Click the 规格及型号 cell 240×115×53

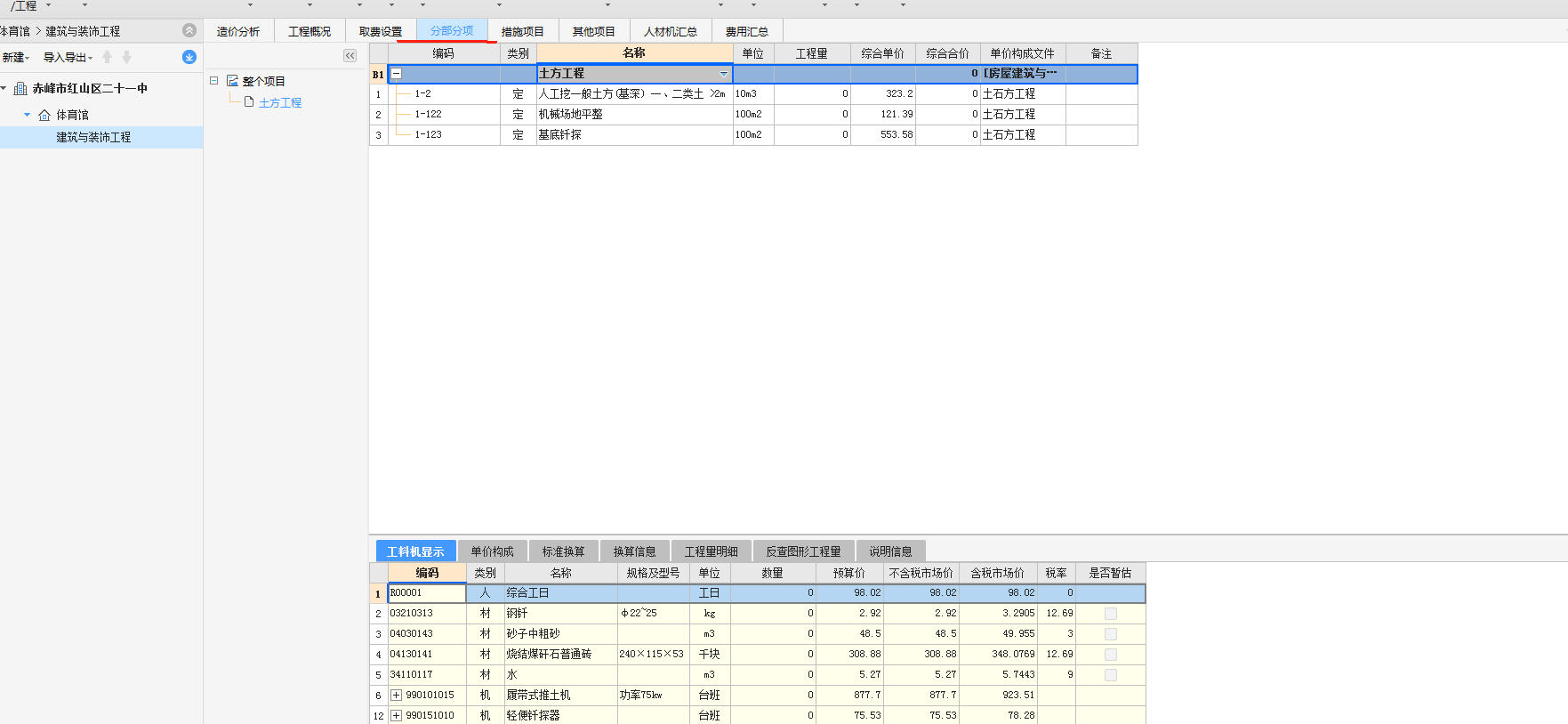coord(654,655)
